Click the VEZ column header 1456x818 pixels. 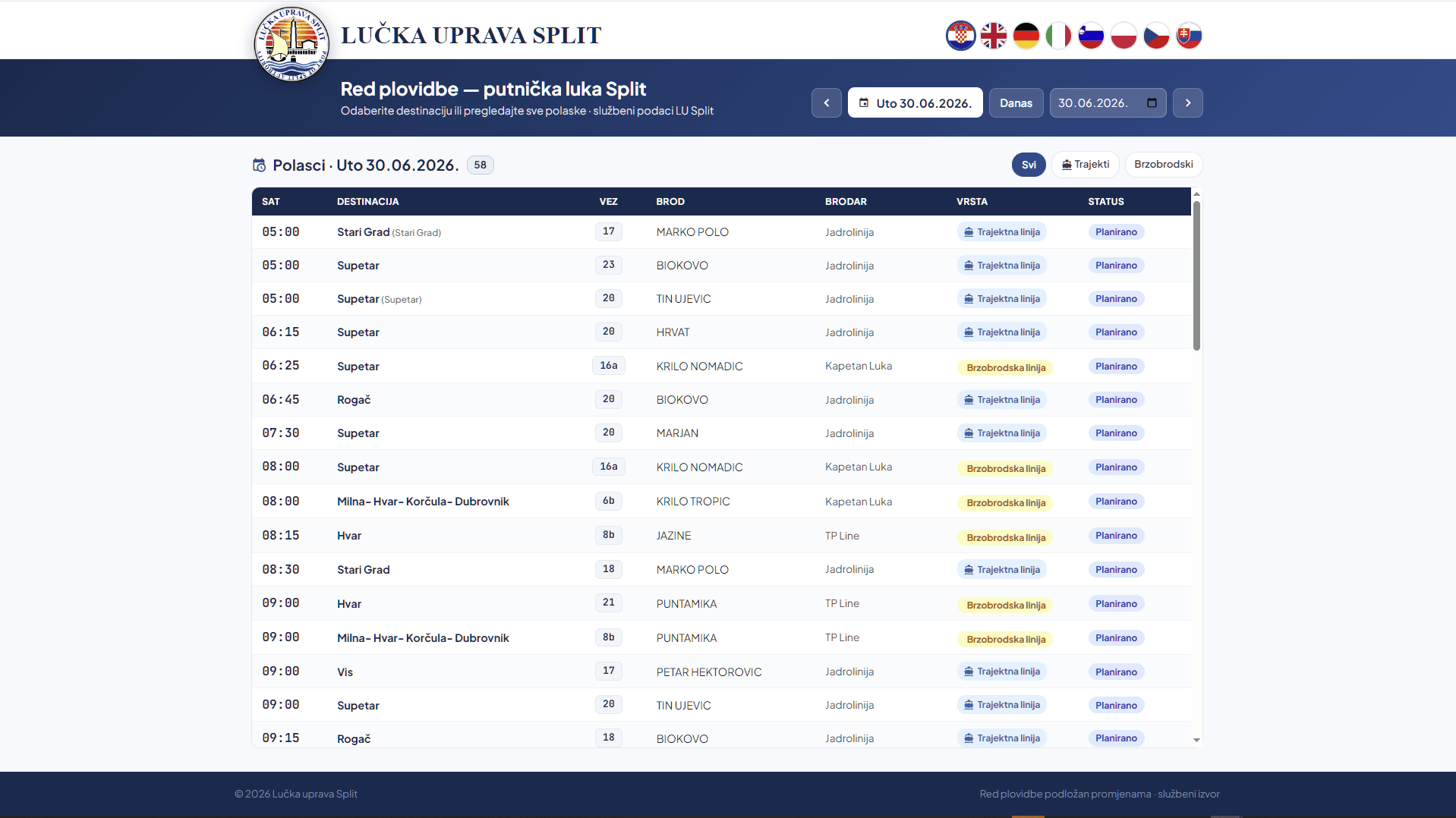[608, 202]
